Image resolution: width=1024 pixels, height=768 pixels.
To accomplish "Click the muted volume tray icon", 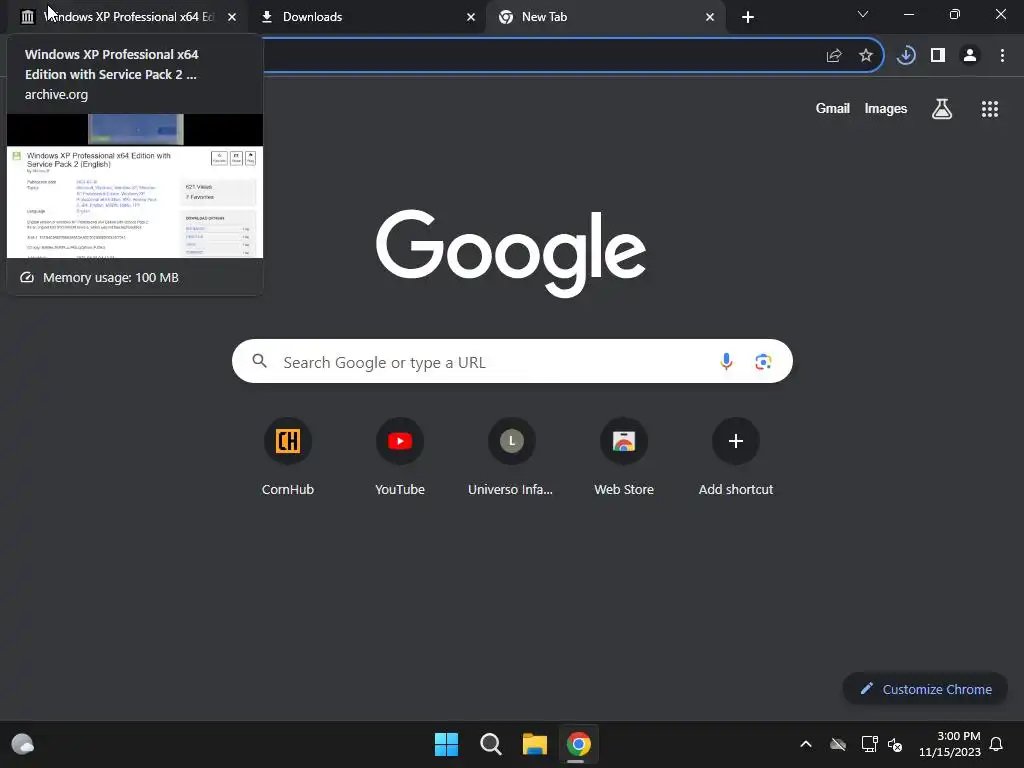I will click(895, 744).
